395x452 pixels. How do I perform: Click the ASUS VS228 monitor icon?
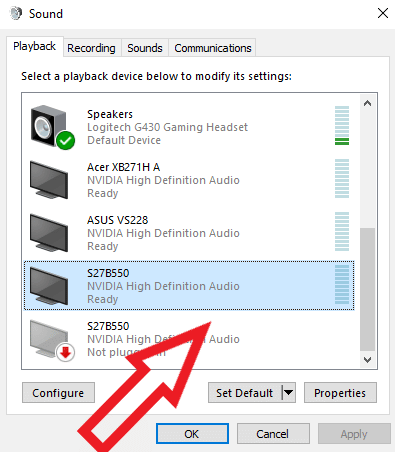tap(49, 233)
